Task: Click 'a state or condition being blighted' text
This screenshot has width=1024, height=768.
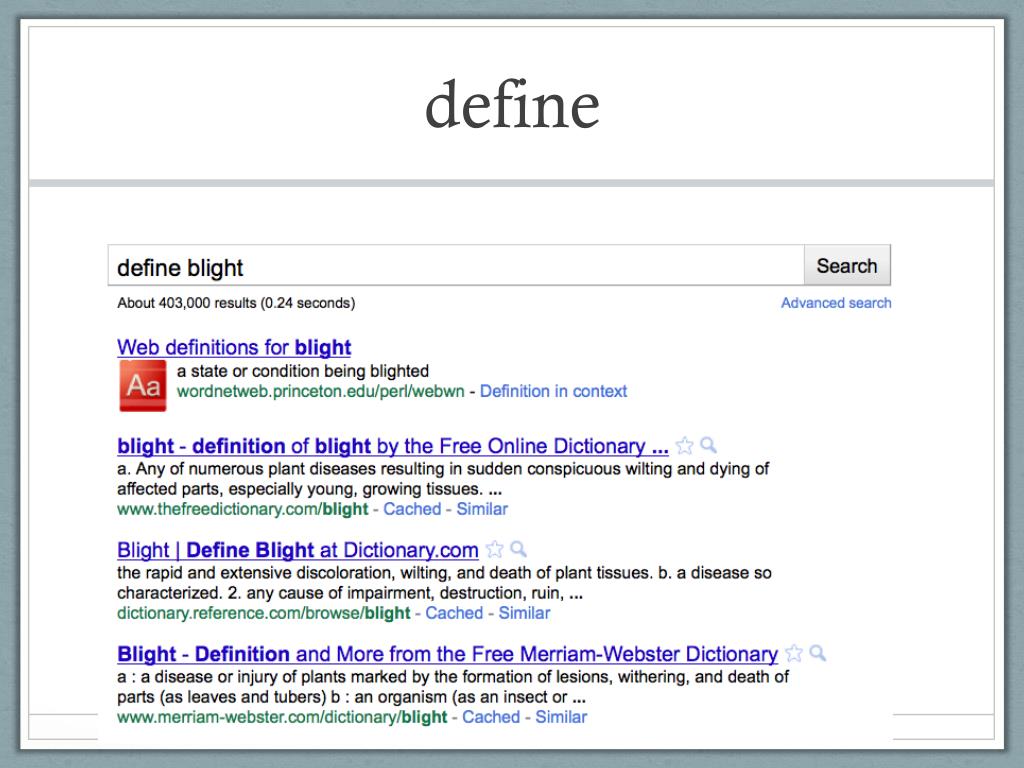Action: [x=303, y=371]
